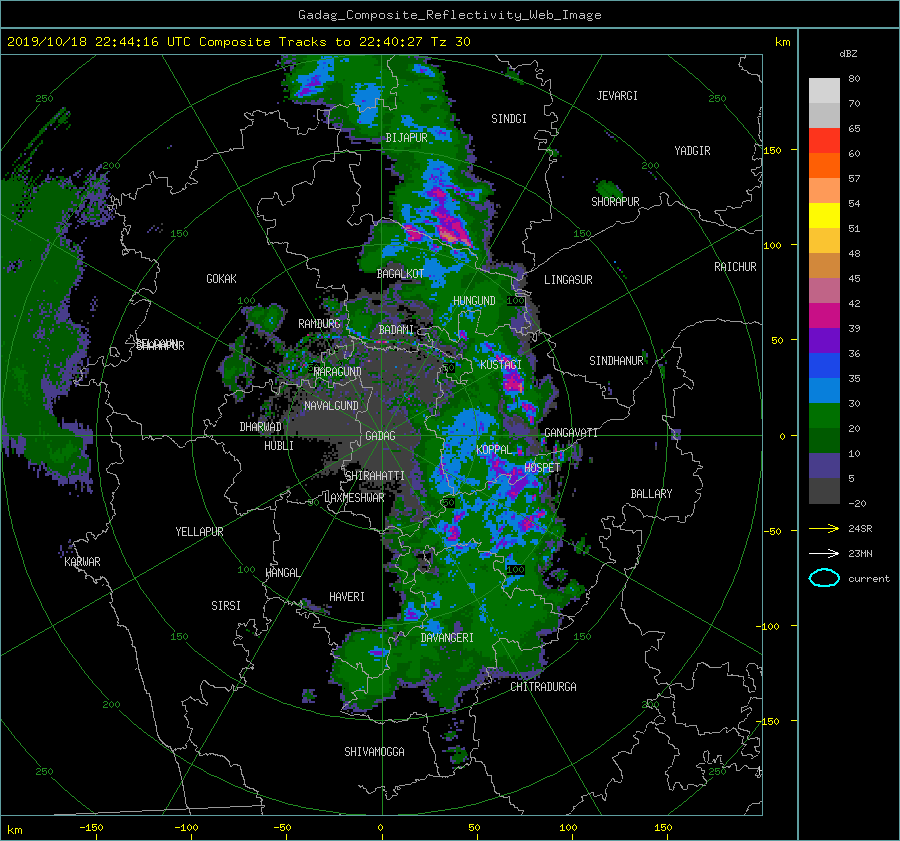Click the yellow 24SR arrow legend icon
The image size is (900, 841).
[824, 529]
